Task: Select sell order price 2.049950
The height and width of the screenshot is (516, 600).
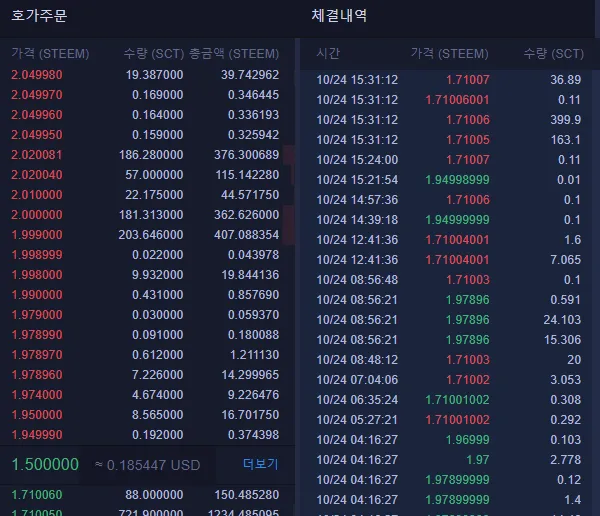Action: coord(37,135)
